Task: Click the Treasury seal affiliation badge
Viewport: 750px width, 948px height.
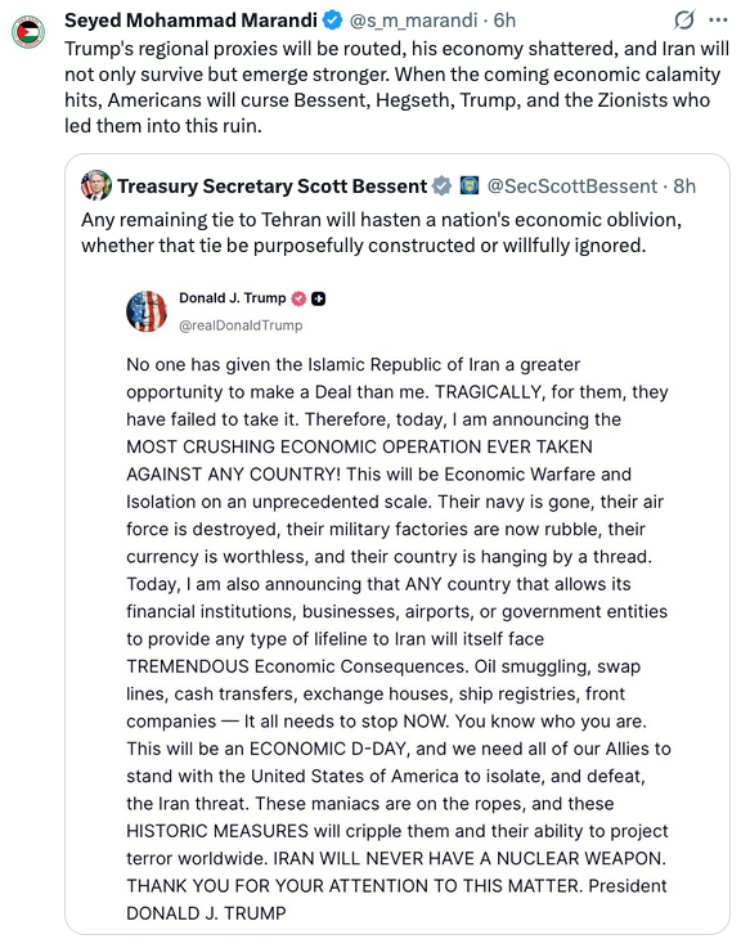Action: pos(469,186)
